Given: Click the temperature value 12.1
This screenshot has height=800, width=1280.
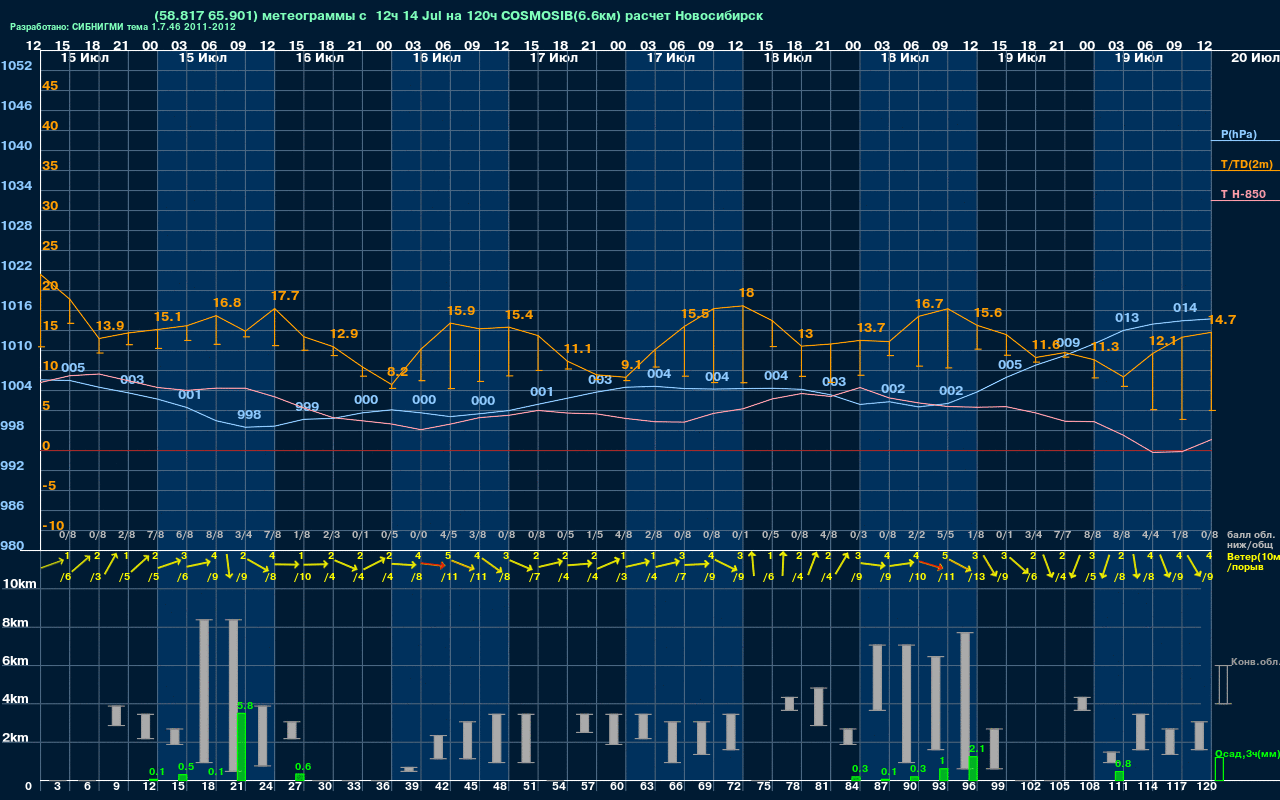Looking at the screenshot, I should (1163, 341).
